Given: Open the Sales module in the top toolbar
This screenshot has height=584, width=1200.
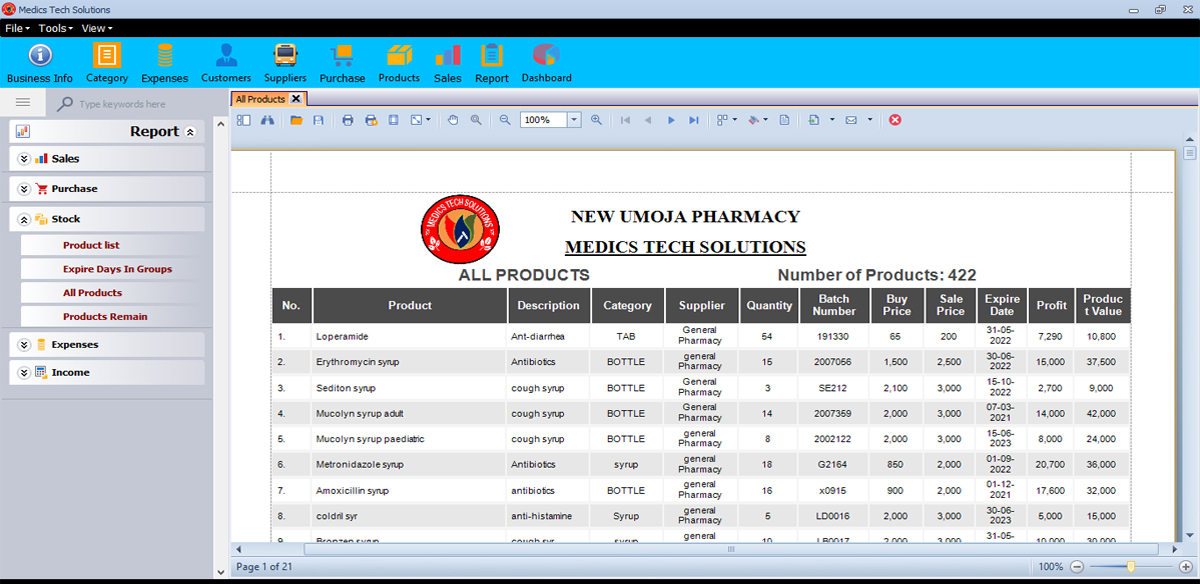Looking at the screenshot, I should [x=448, y=63].
